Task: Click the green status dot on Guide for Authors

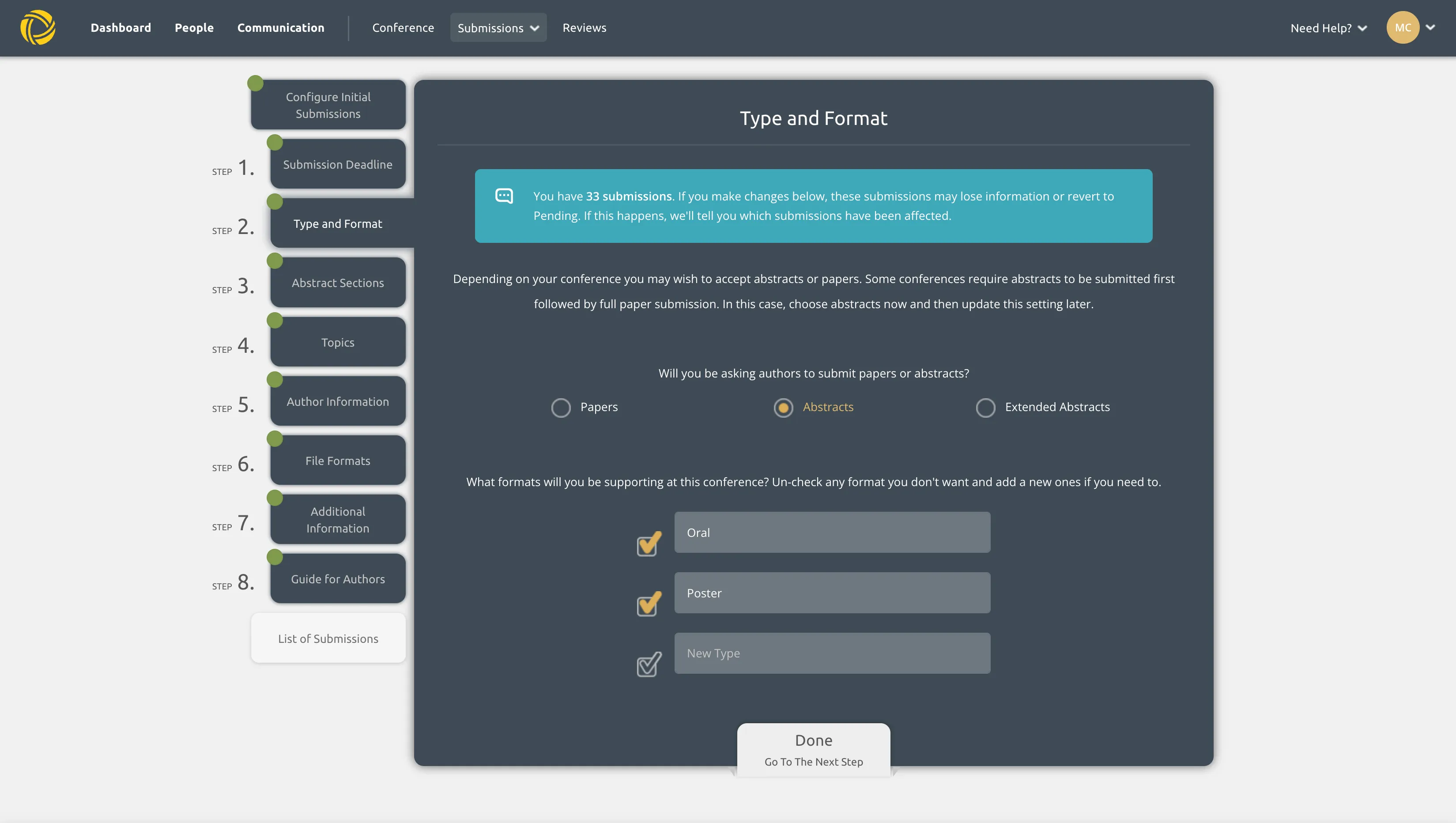Action: (275, 557)
